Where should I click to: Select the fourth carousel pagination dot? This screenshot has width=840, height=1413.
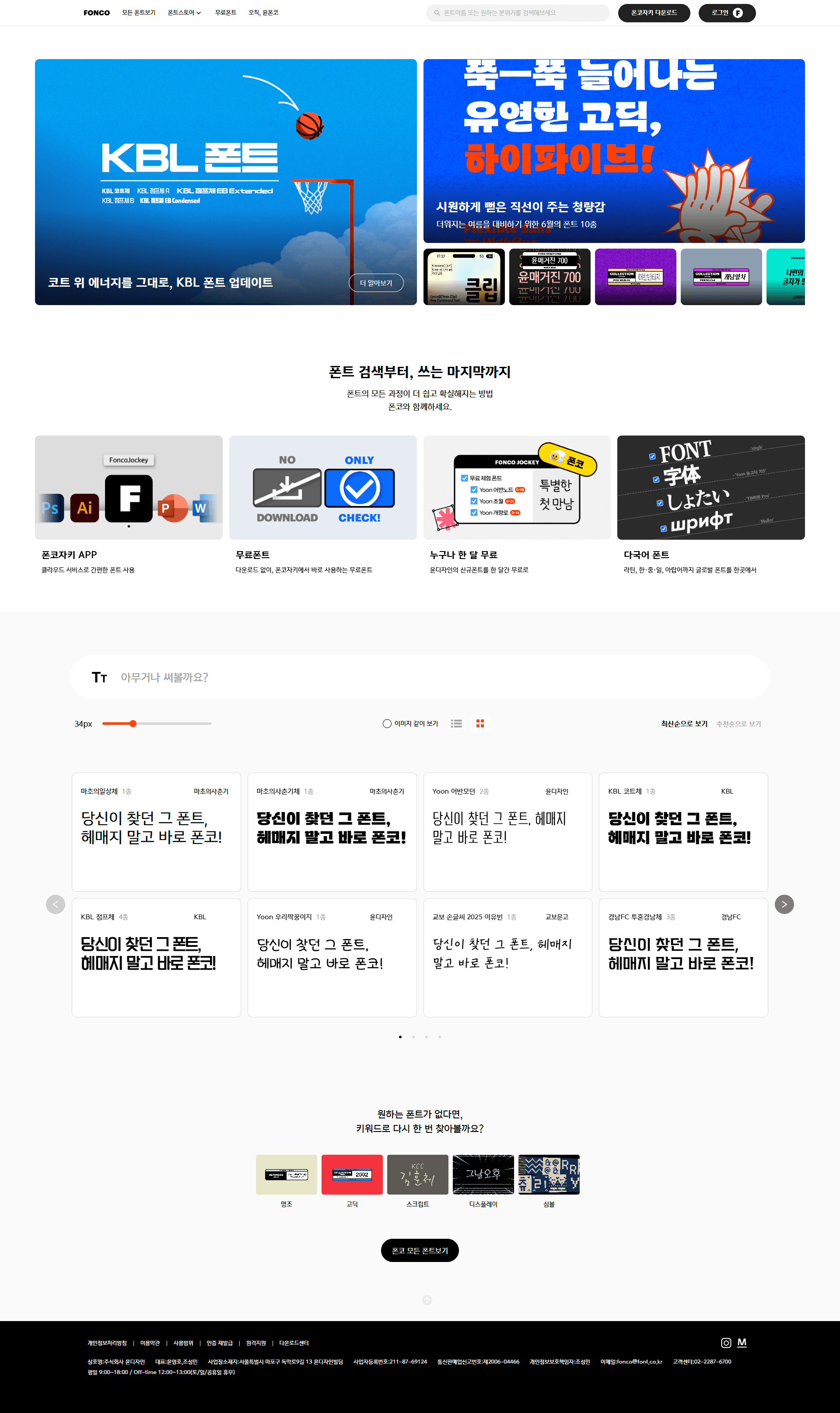439,1037
